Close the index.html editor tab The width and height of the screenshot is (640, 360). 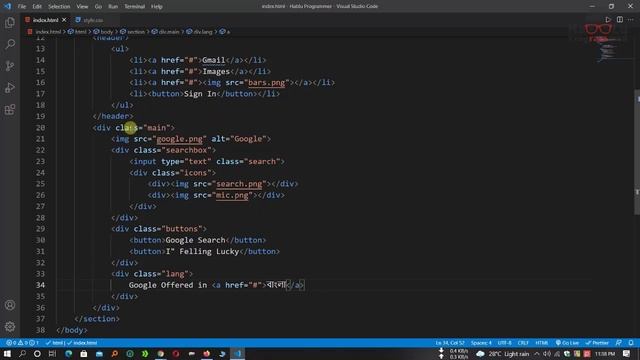click(x=64, y=20)
